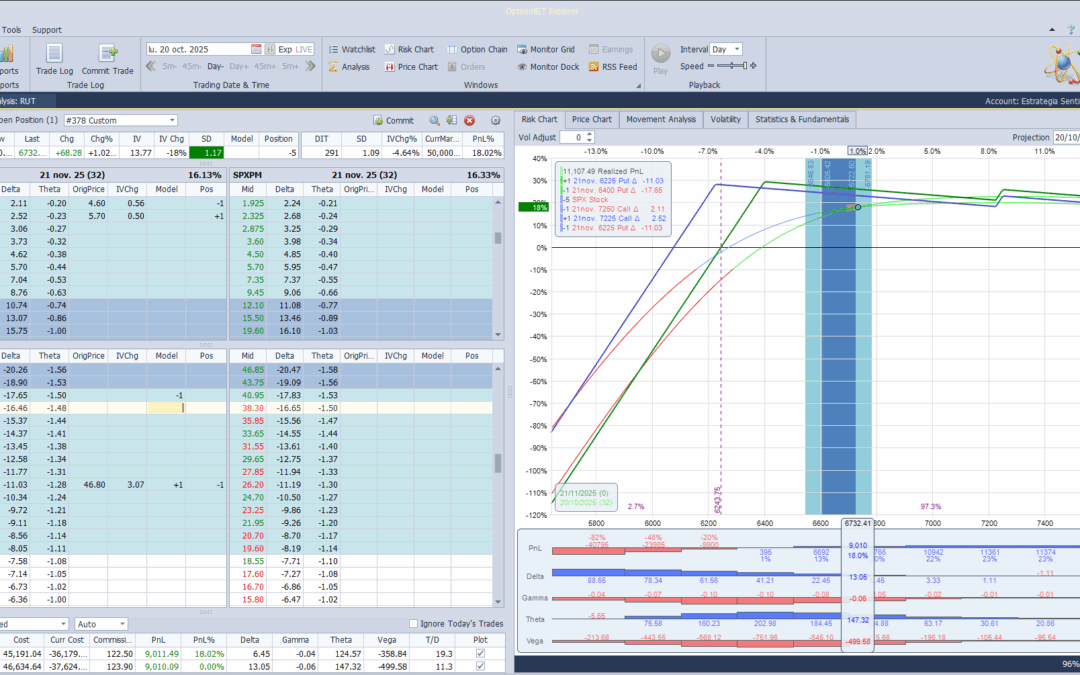The width and height of the screenshot is (1080, 675).
Task: Decrease playback speed with the minus icon
Action: coord(711,66)
